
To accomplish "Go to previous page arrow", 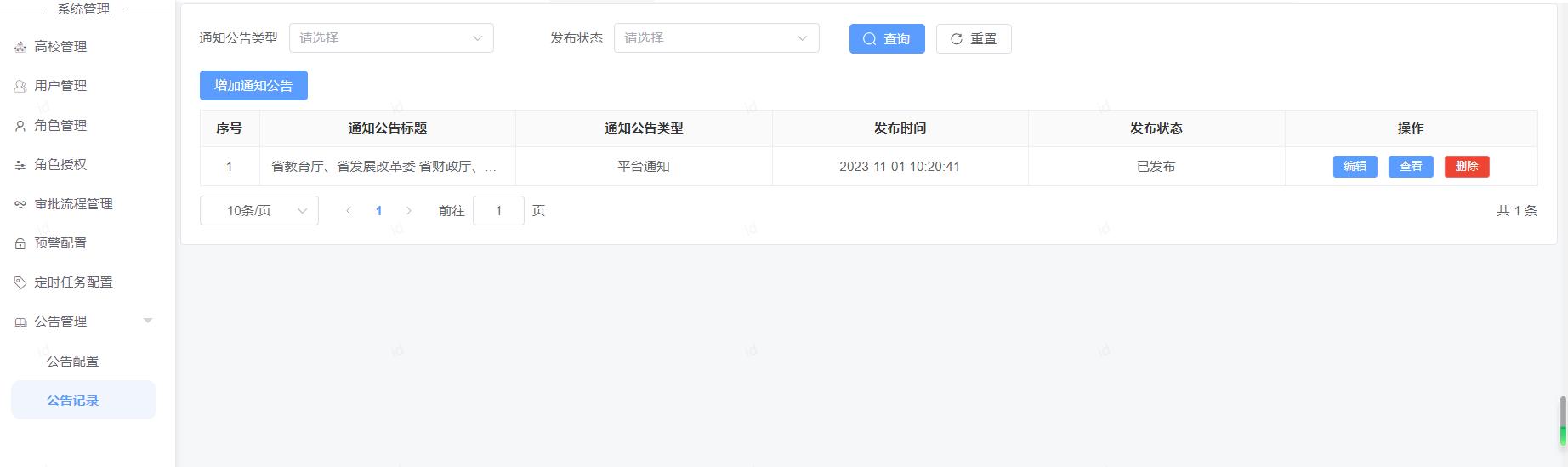I will [349, 211].
